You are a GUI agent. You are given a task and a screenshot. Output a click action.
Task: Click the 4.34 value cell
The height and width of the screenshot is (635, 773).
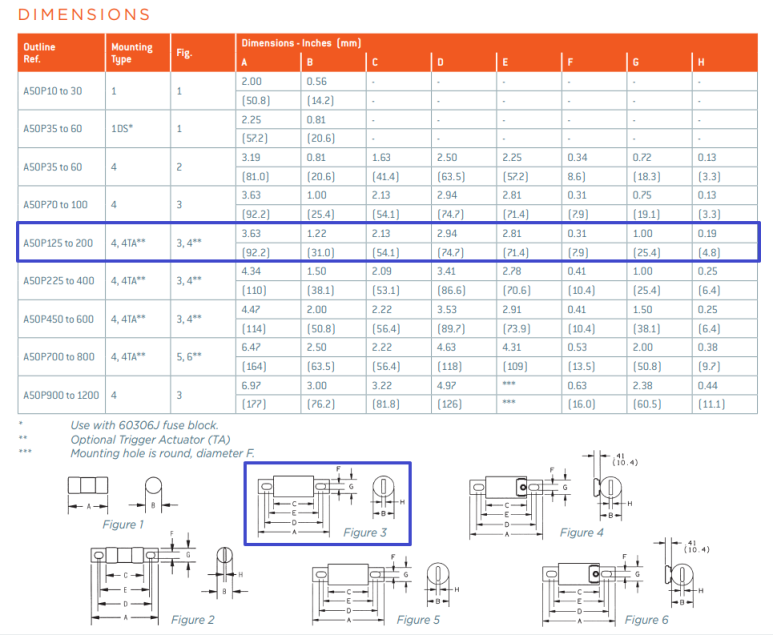[269, 272]
